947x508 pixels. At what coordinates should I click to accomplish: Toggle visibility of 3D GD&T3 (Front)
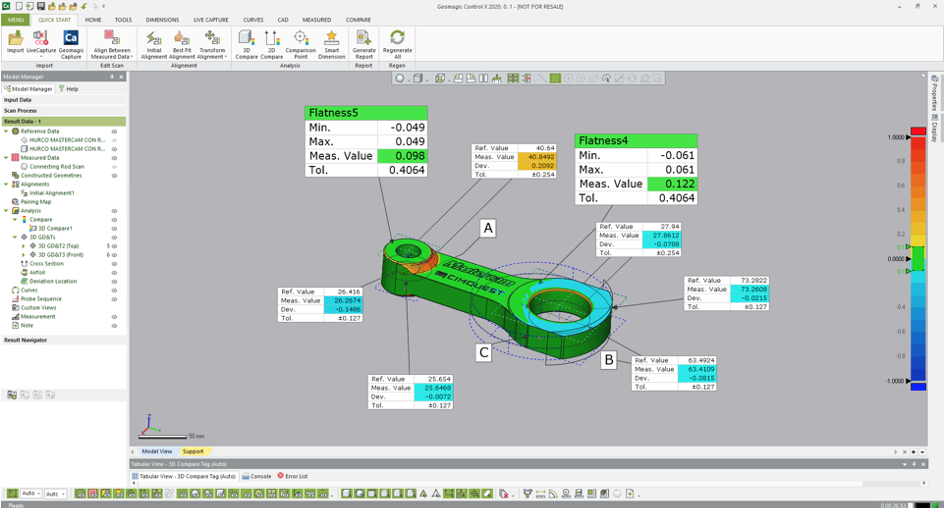[114, 255]
